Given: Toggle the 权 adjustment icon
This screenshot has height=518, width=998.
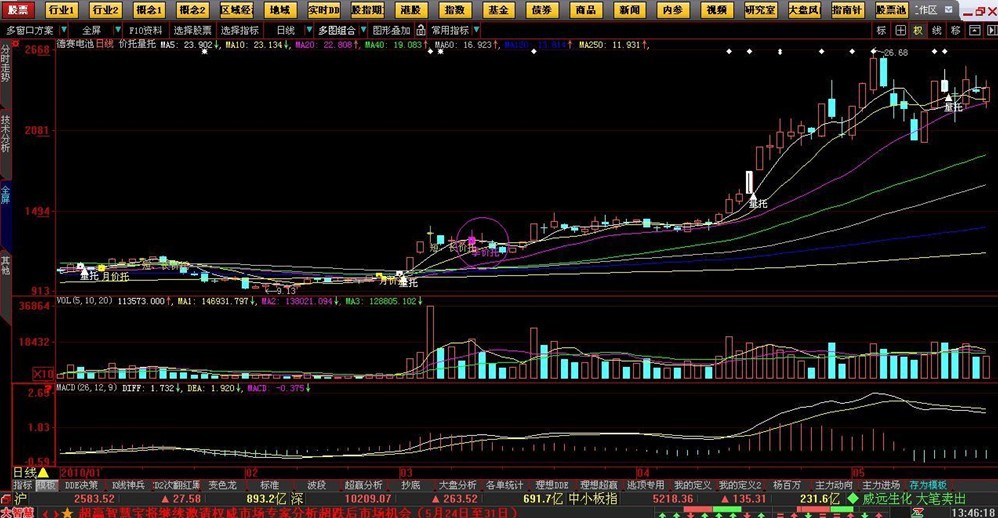Looking at the screenshot, I should 918,30.
